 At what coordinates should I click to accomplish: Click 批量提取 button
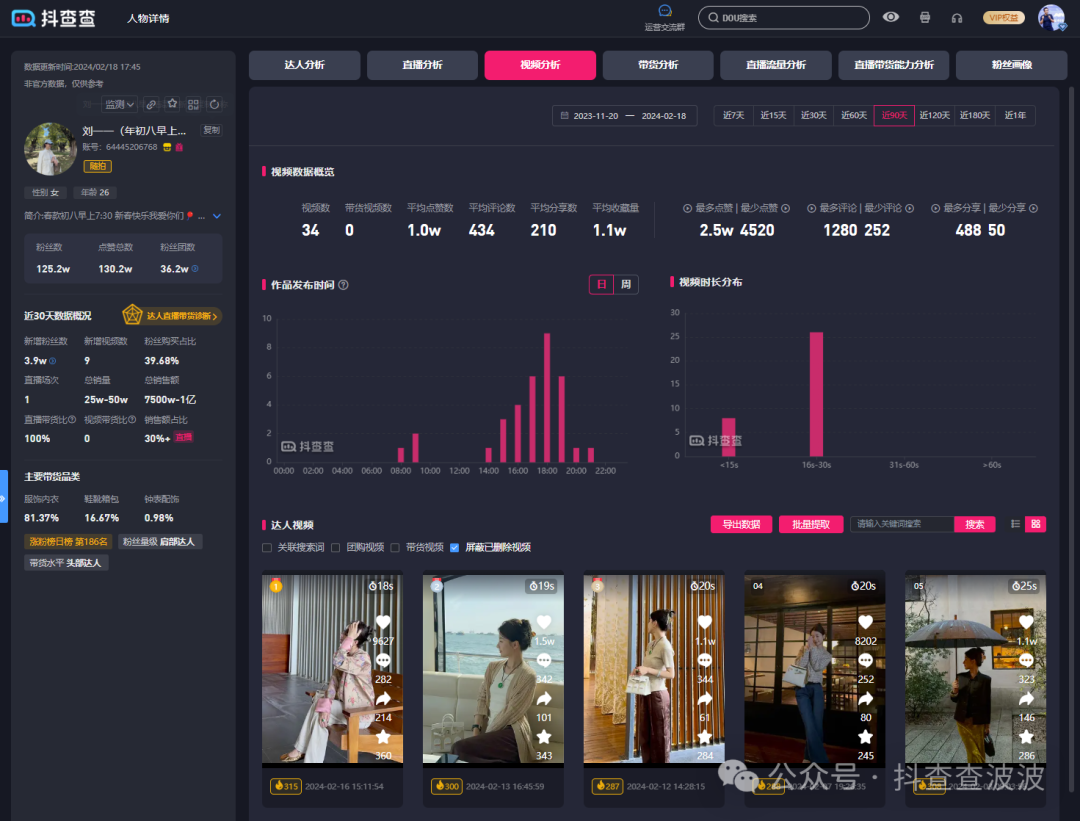811,524
